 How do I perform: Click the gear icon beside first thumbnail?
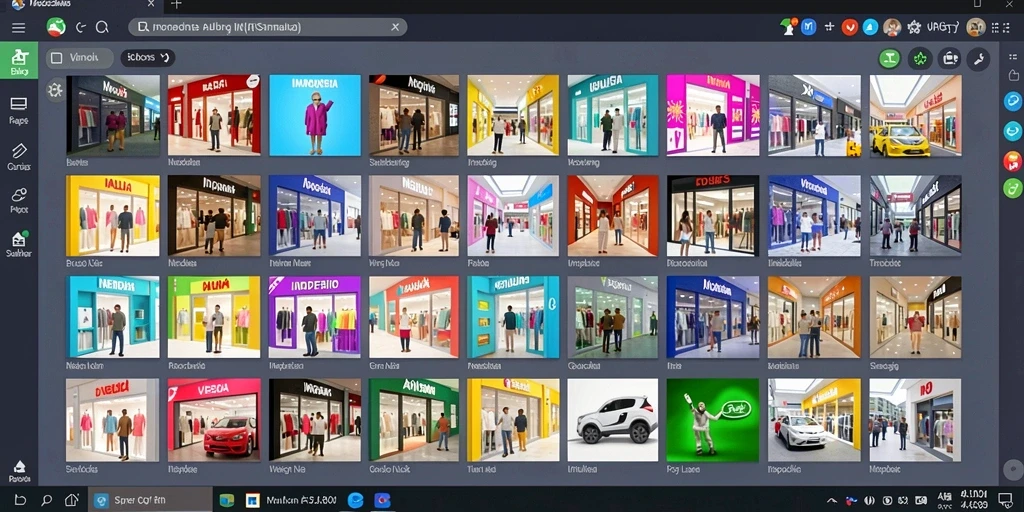pos(55,90)
